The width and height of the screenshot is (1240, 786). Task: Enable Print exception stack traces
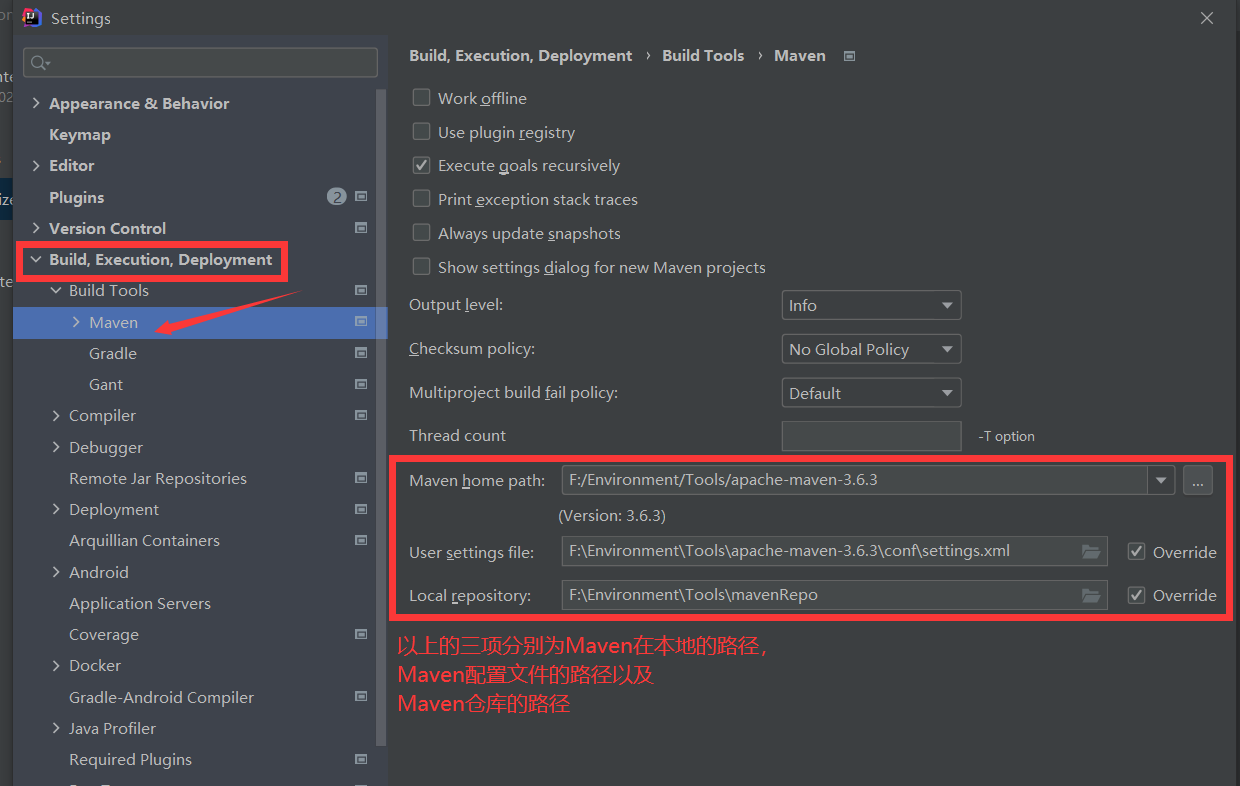[421, 199]
